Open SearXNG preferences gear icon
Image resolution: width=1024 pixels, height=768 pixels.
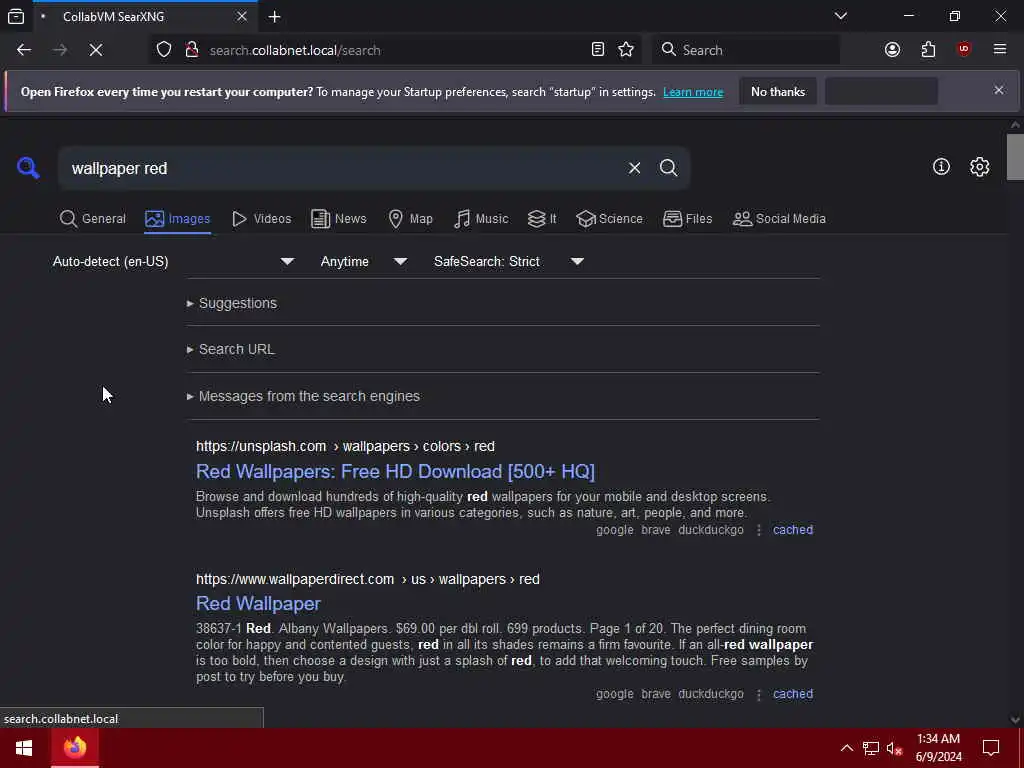tap(979, 167)
